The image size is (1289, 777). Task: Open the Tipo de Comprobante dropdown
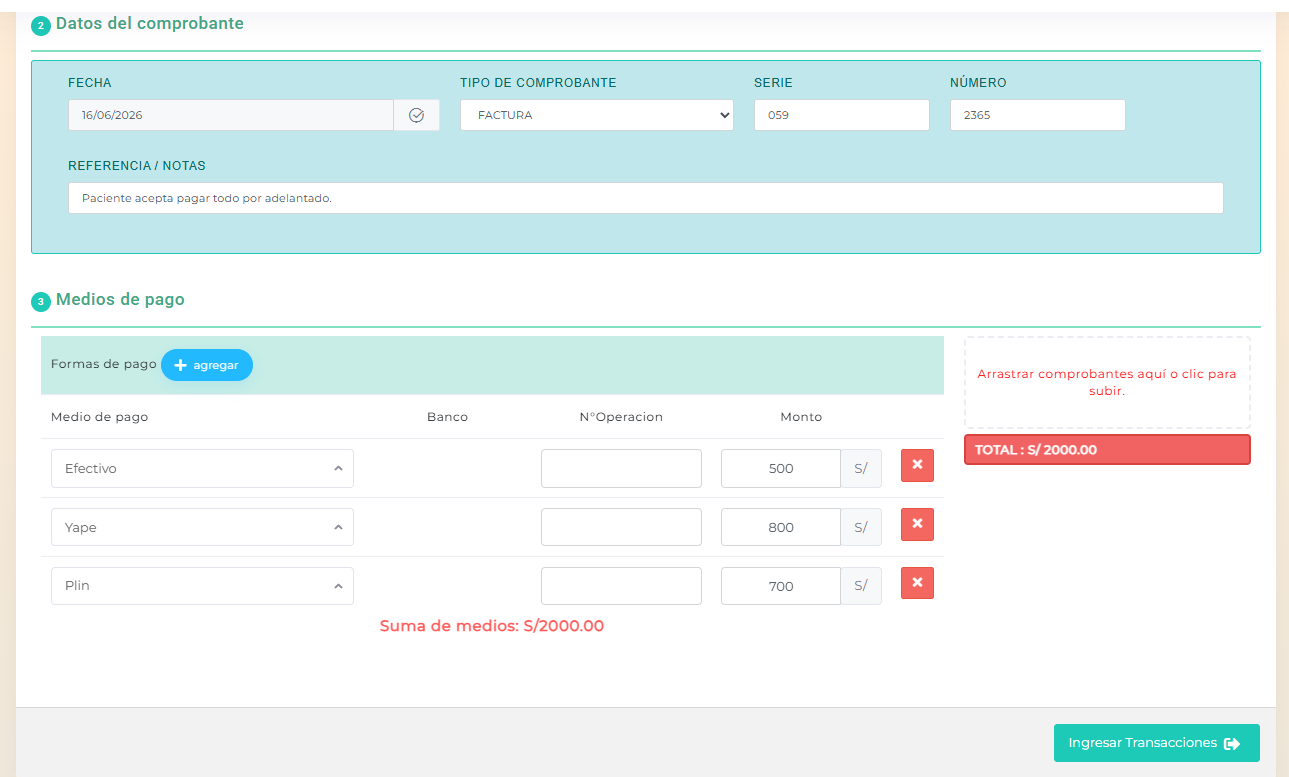[x=597, y=115]
